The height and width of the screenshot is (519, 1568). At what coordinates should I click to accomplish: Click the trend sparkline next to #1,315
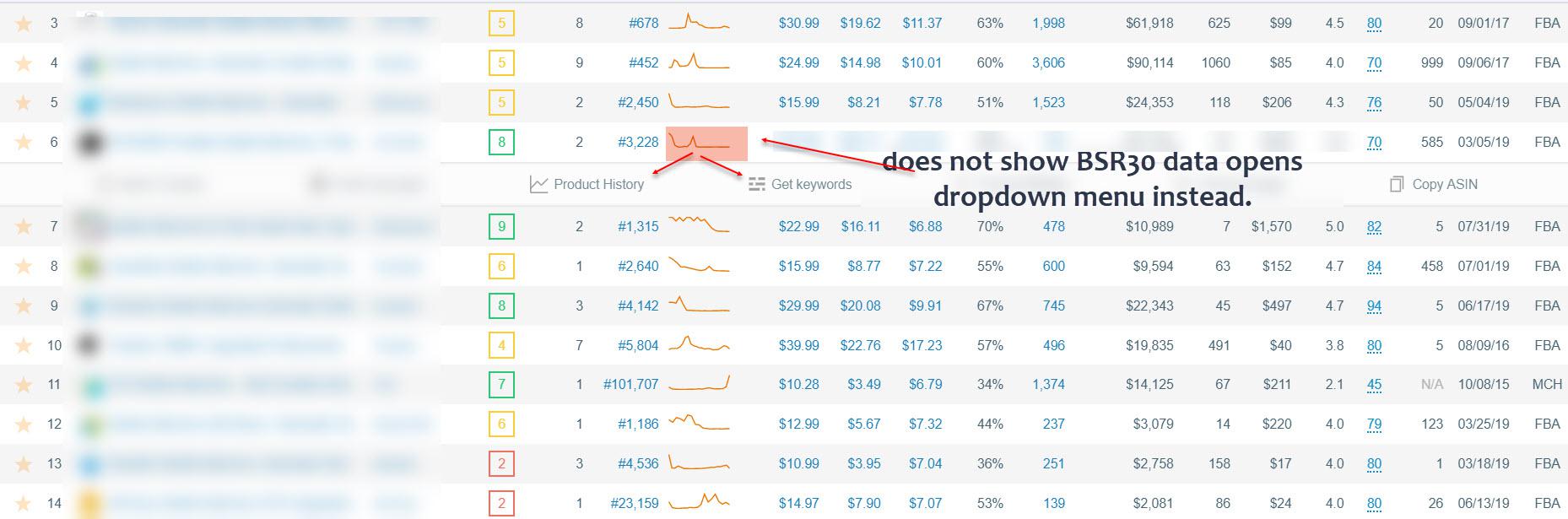[699, 225]
